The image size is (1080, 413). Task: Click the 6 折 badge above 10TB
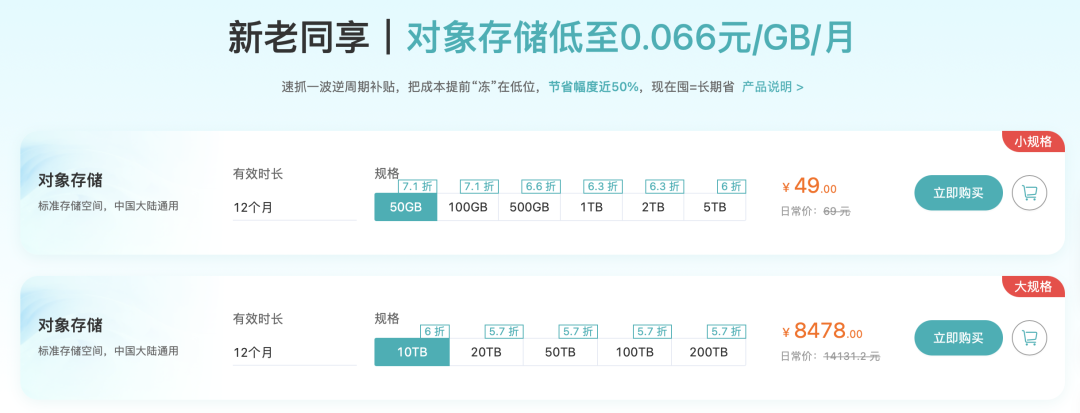pyautogui.click(x=435, y=331)
